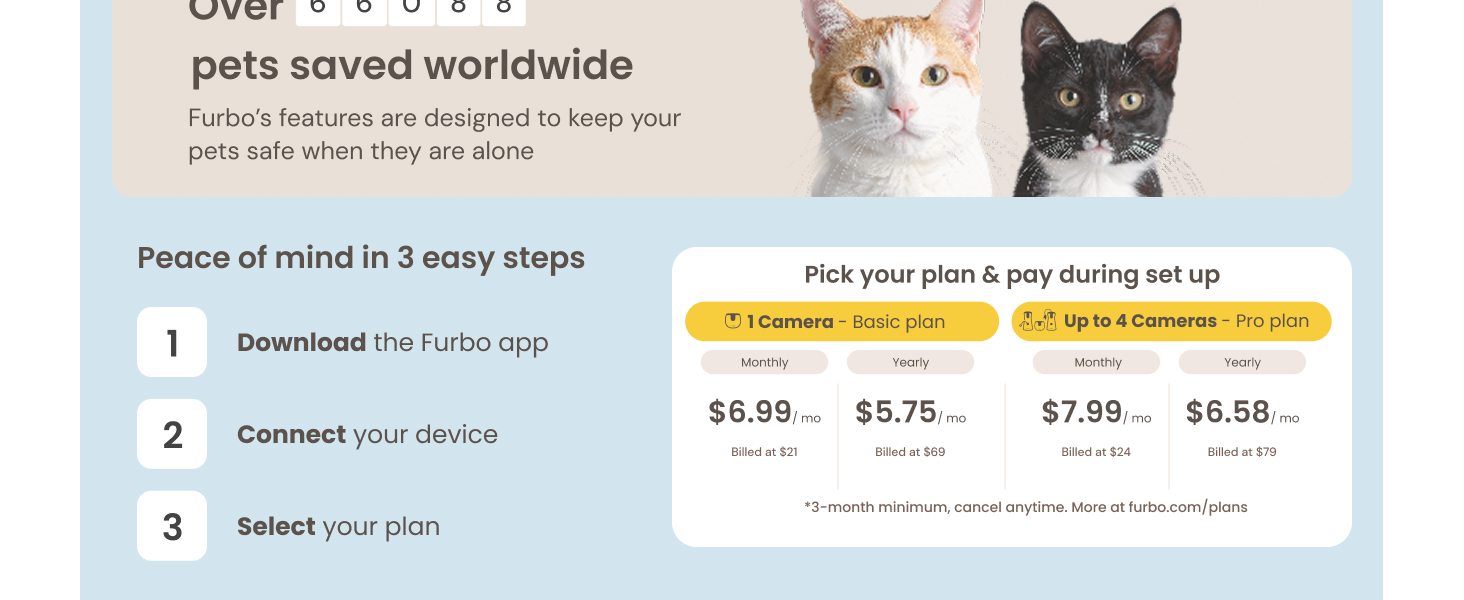The height and width of the screenshot is (600, 1464).
Task: Choose Yearly under the Pro plan
Action: pyautogui.click(x=1242, y=362)
